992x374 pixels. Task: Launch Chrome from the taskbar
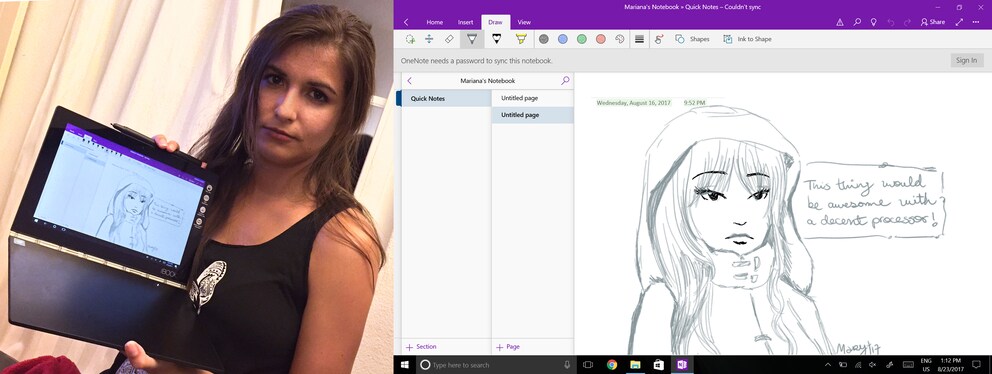point(612,365)
